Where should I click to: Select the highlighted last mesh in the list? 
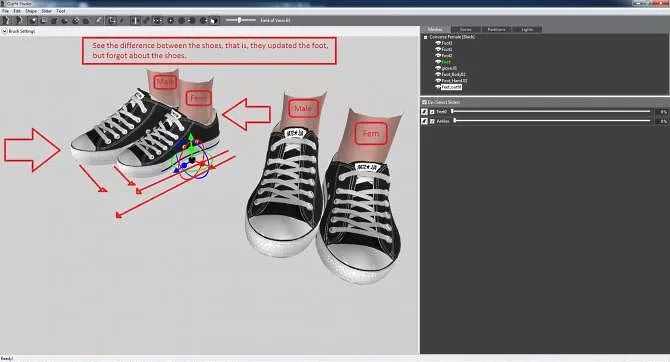451,87
